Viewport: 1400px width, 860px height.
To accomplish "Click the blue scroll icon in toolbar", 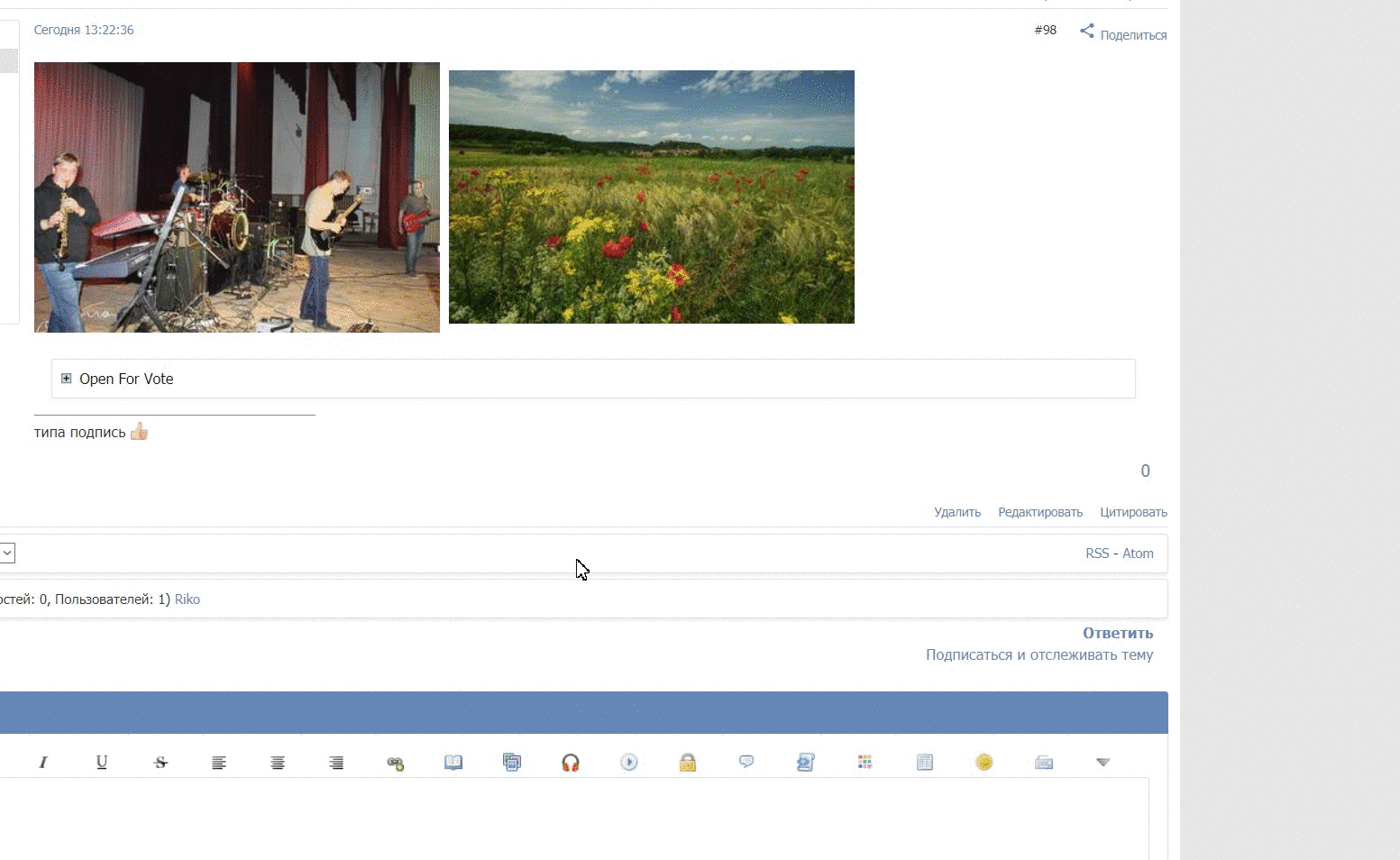I will point(806,763).
